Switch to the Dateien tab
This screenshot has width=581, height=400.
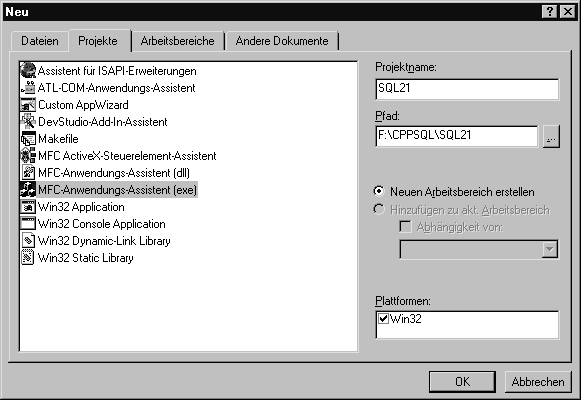tap(40, 41)
